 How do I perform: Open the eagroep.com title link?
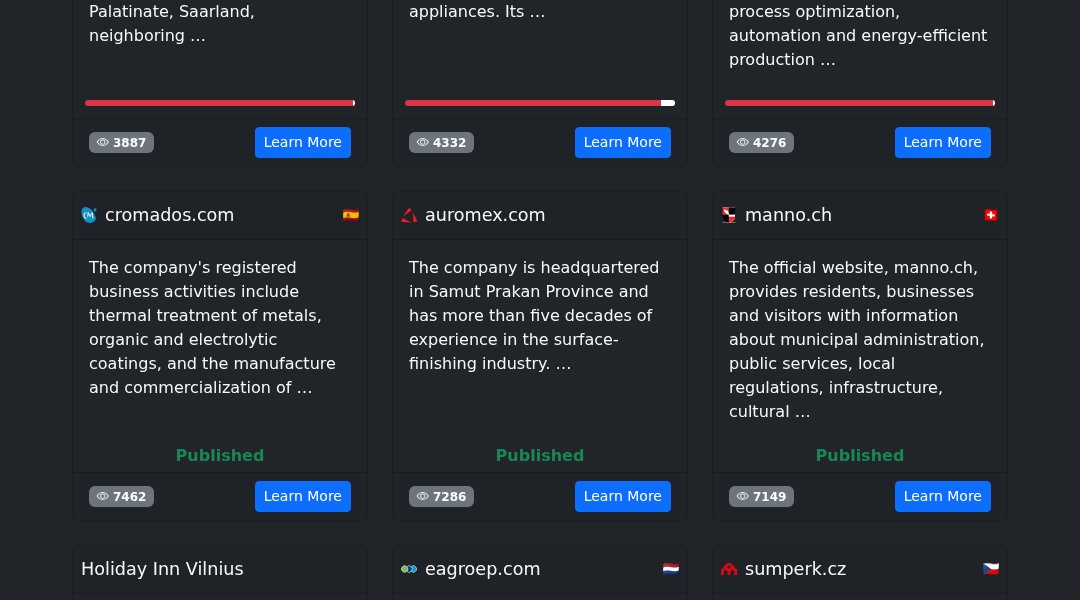(x=482, y=569)
